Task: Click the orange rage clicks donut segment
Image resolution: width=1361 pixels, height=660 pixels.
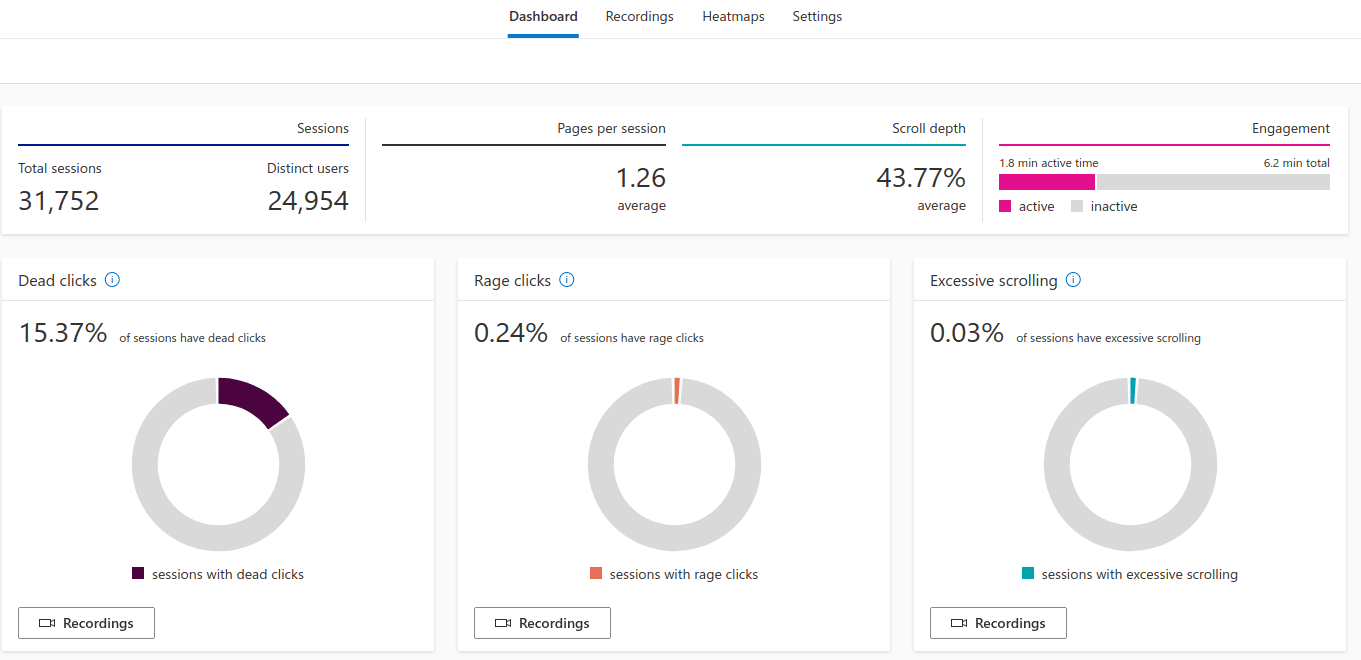Action: [677, 391]
